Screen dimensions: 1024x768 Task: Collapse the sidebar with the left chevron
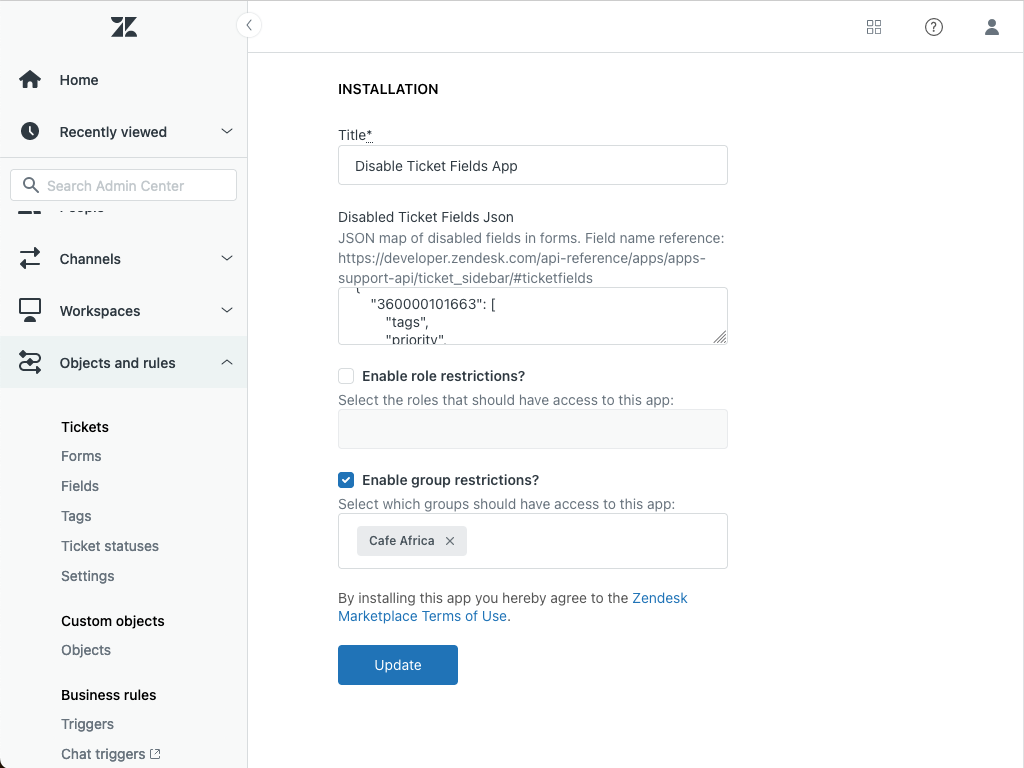coord(248,25)
